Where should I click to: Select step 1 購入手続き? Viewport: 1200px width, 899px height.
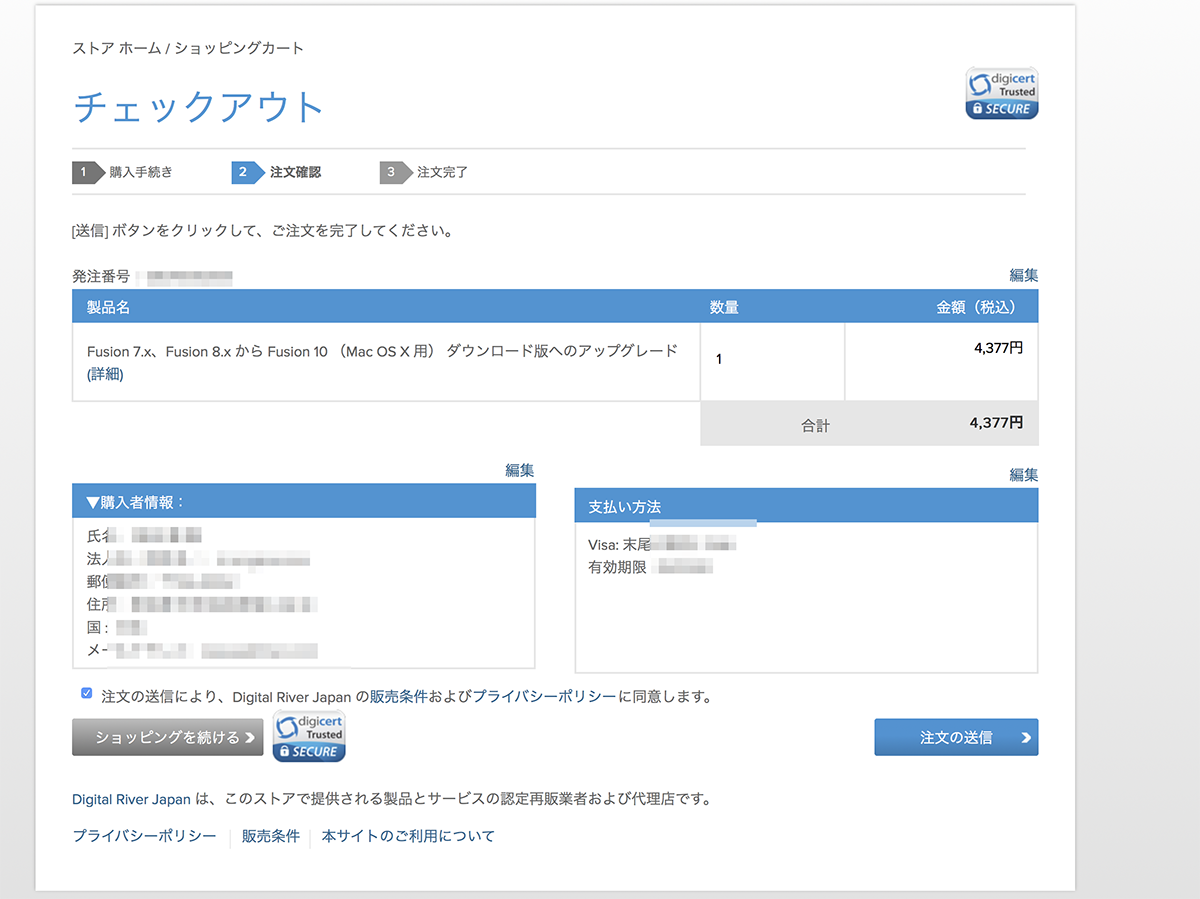coord(122,172)
